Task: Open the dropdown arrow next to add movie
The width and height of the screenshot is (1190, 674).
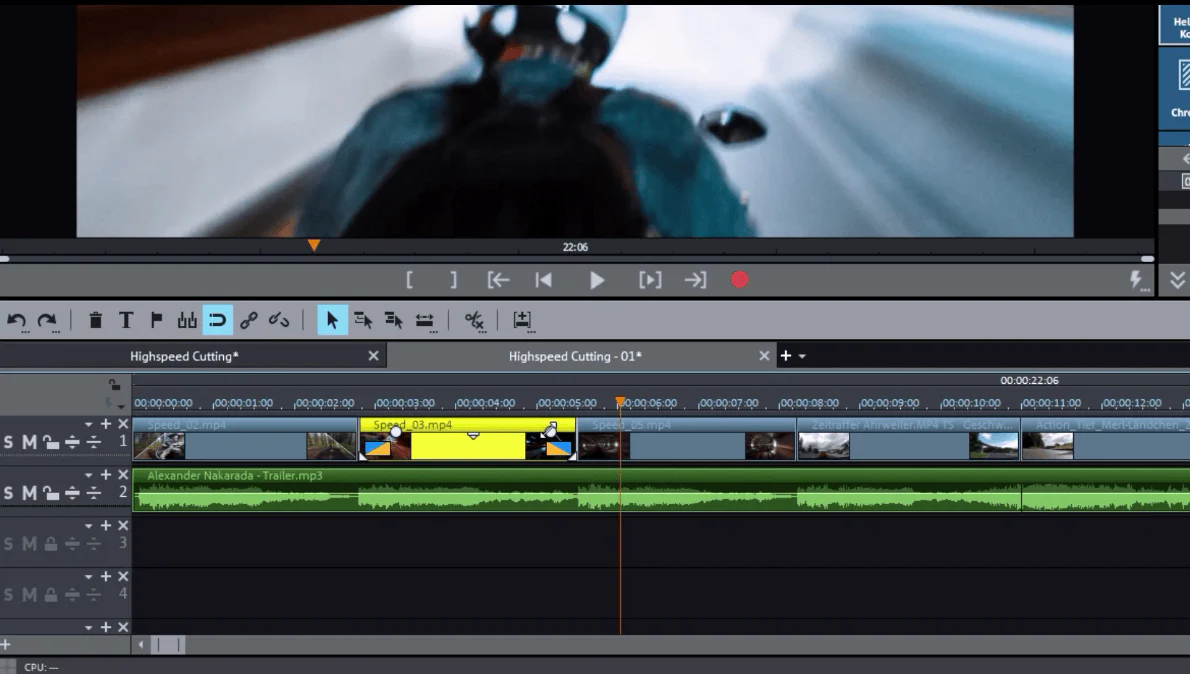Action: (x=802, y=357)
